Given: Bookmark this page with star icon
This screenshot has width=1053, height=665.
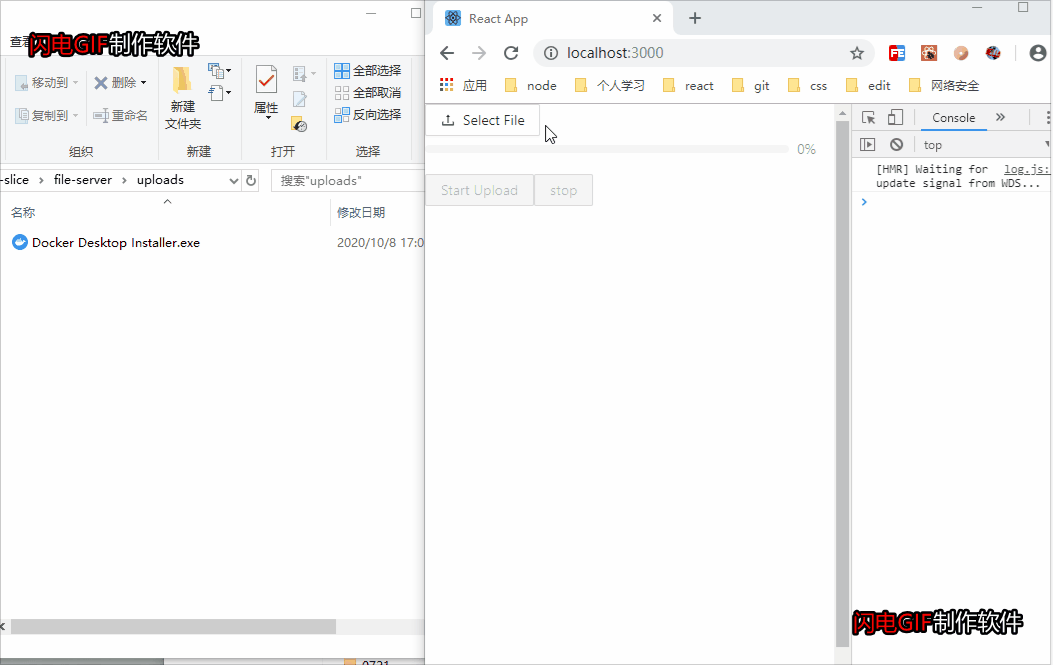Looking at the screenshot, I should (x=857, y=53).
